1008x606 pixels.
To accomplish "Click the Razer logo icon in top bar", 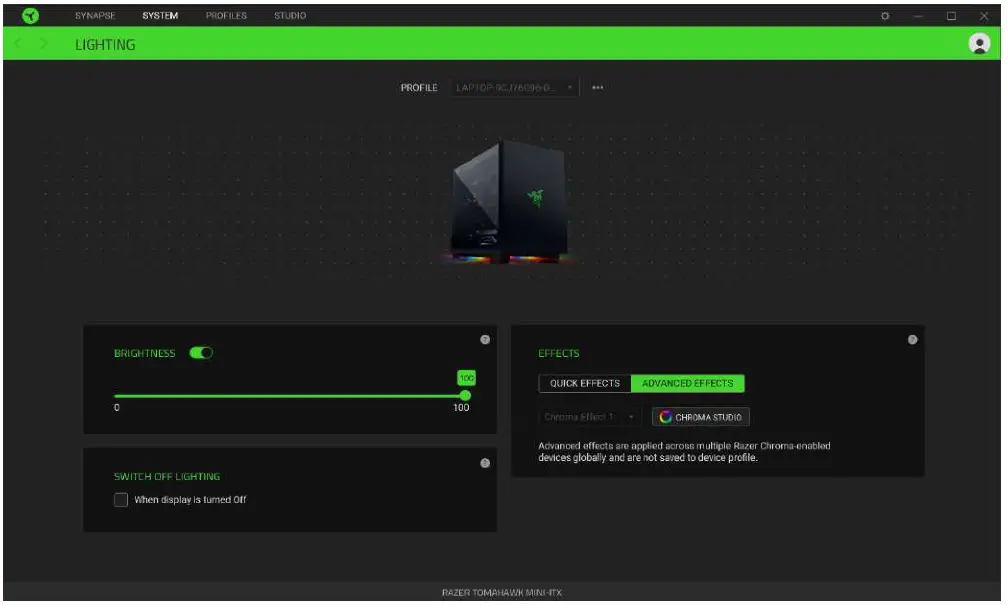I will point(30,15).
